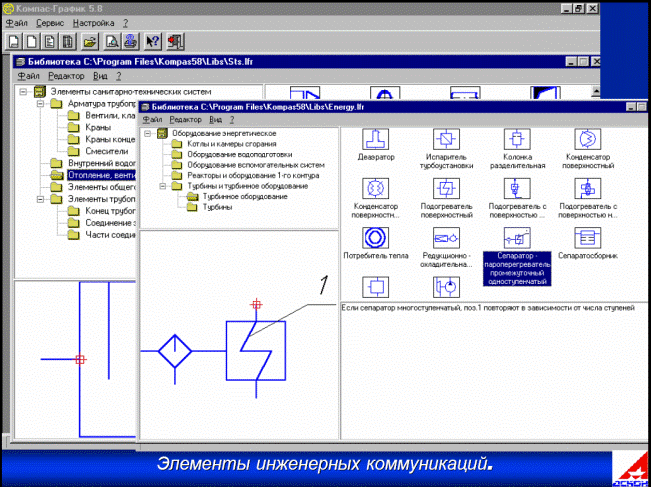Screen dimensions: 651x487
Task: Collapse Элементы санитарно-технических систем root node
Action: [23, 91]
